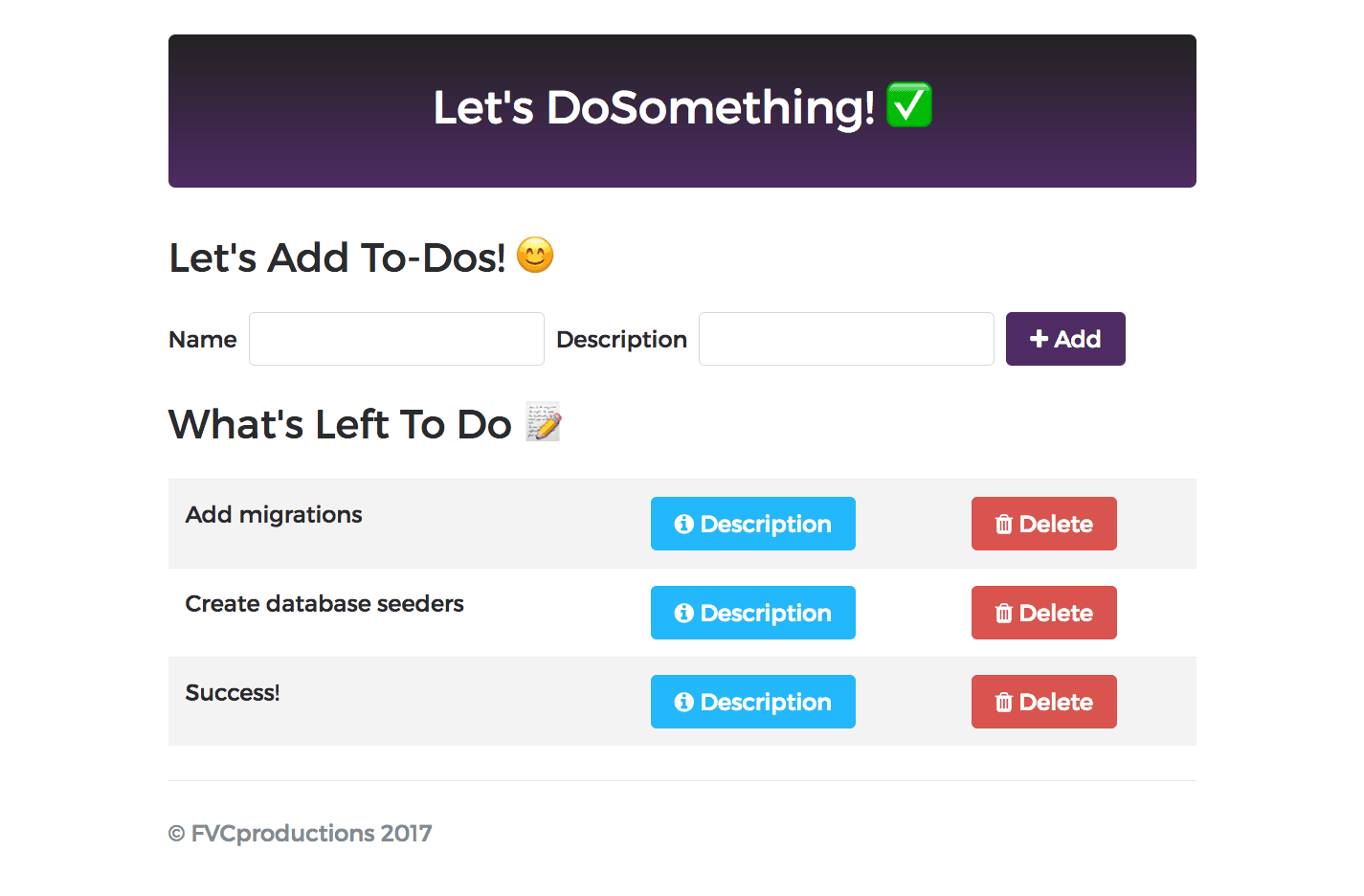The width and height of the screenshot is (1364, 896).
Task: Click inside the Name input field
Action: (x=395, y=339)
